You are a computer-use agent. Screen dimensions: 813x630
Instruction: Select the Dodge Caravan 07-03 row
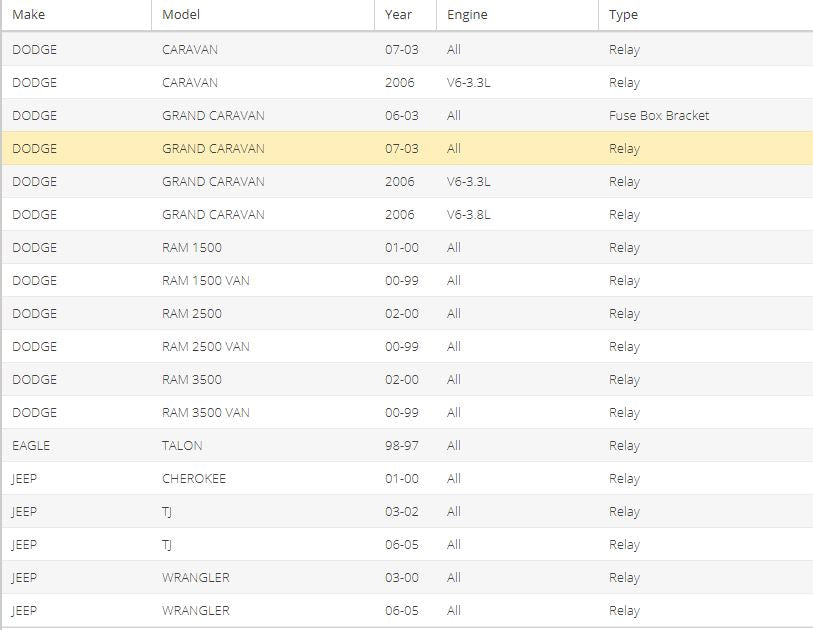coord(408,49)
